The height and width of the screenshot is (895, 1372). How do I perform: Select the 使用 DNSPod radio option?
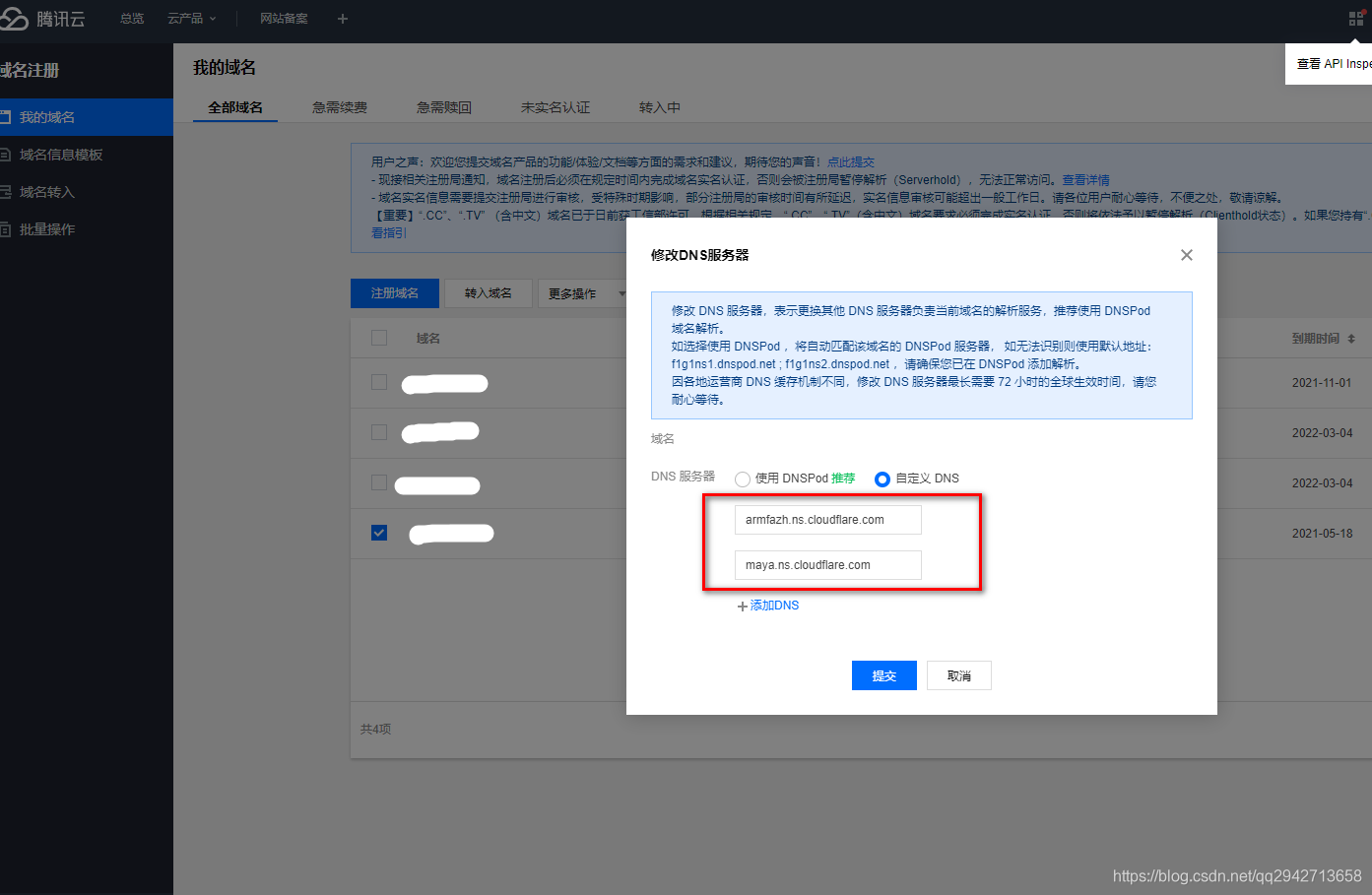743,479
